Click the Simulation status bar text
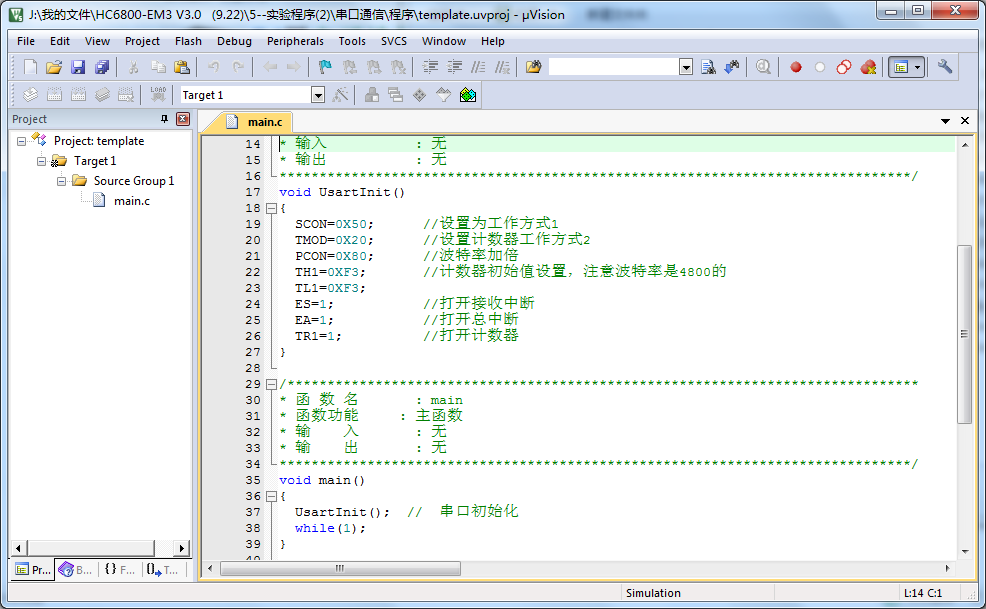Screen dimensions: 986x609 (x=653, y=593)
